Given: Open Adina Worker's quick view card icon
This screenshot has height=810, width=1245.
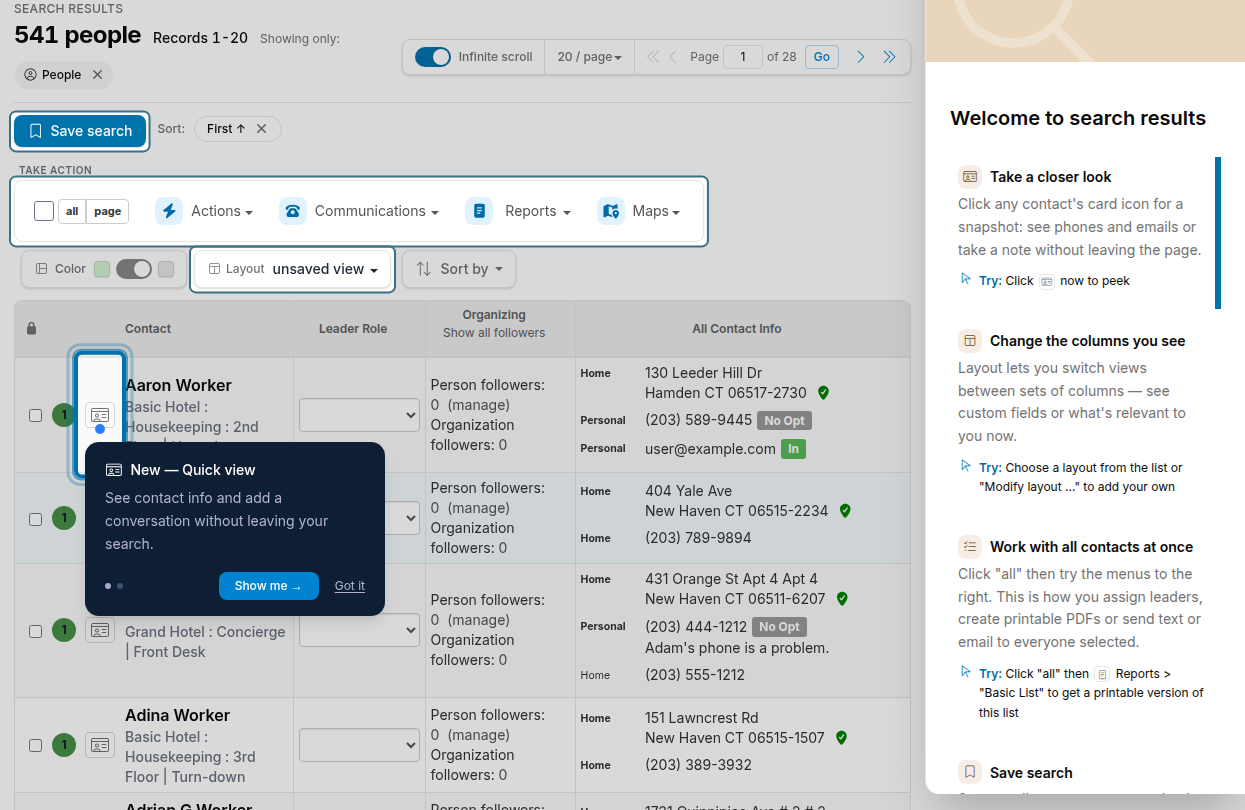Looking at the screenshot, I should pos(100,745).
